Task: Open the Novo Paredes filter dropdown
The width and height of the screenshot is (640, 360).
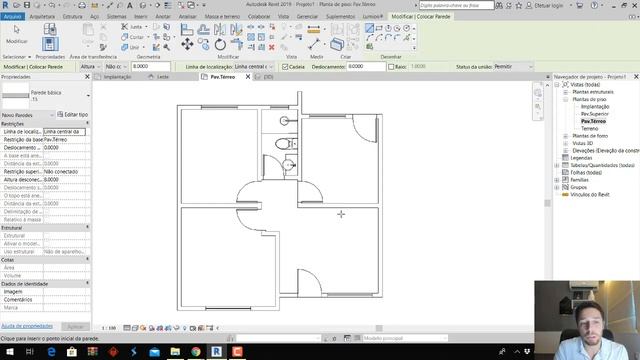Action: 27,115
